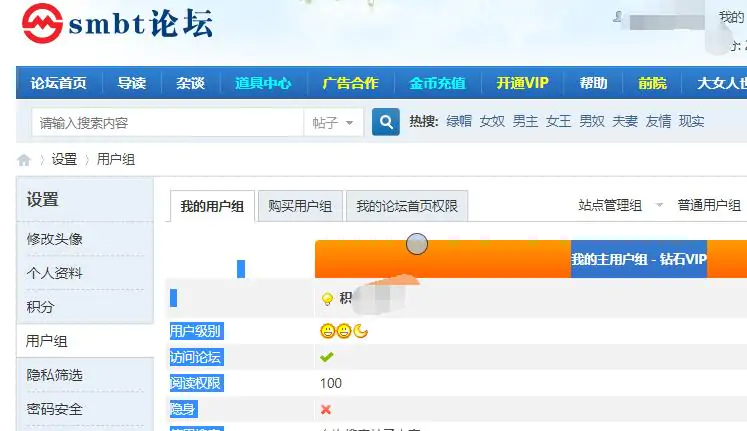Screen dimensions: 747x431
Task: Open 道具中心 in navigation bar
Action: [263, 83]
